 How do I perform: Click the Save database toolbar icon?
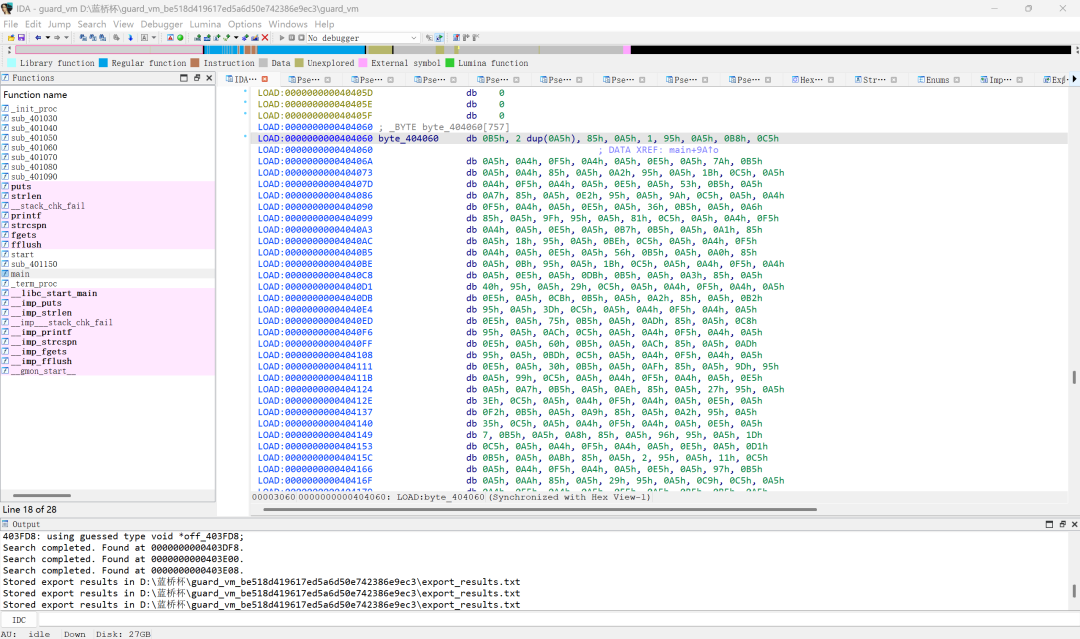[21, 37]
